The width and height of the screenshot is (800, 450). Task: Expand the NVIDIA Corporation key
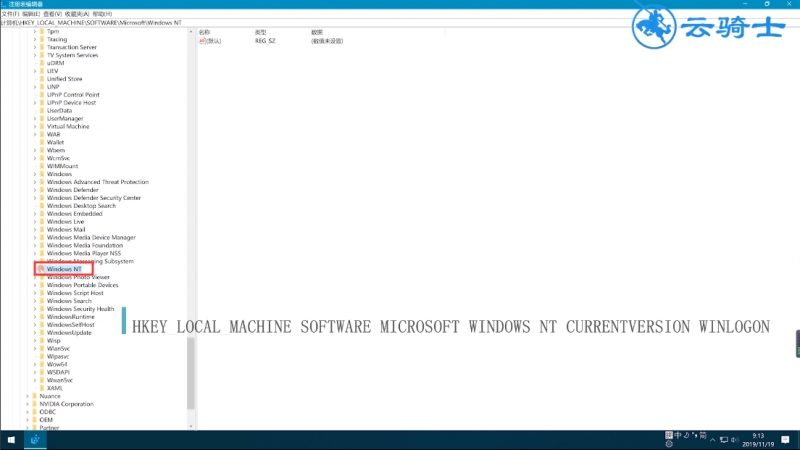pyautogui.click(x=28, y=404)
